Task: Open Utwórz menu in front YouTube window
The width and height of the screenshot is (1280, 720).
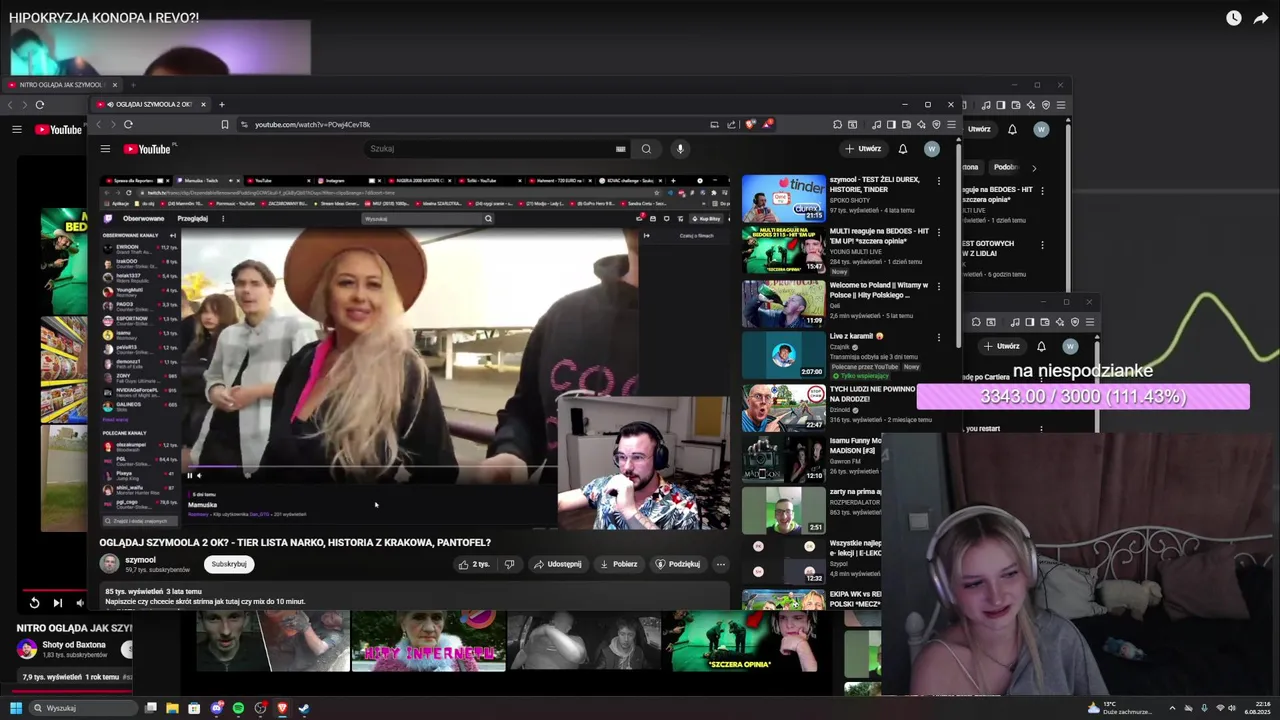Action: [863, 149]
